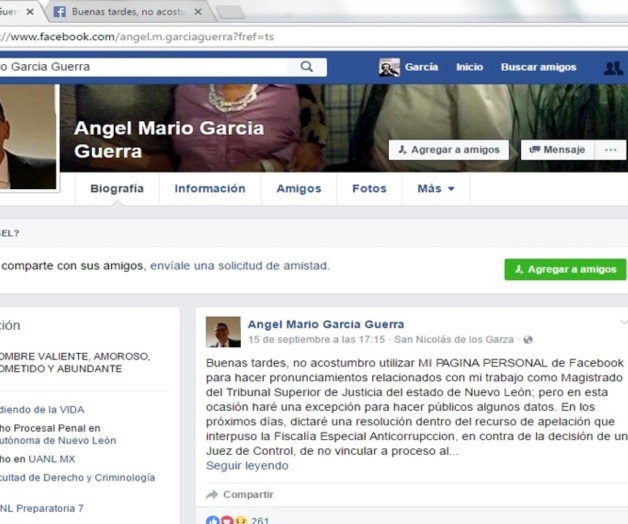Open Buscar amigos in the top bar
The image size is (628, 524).
538,67
